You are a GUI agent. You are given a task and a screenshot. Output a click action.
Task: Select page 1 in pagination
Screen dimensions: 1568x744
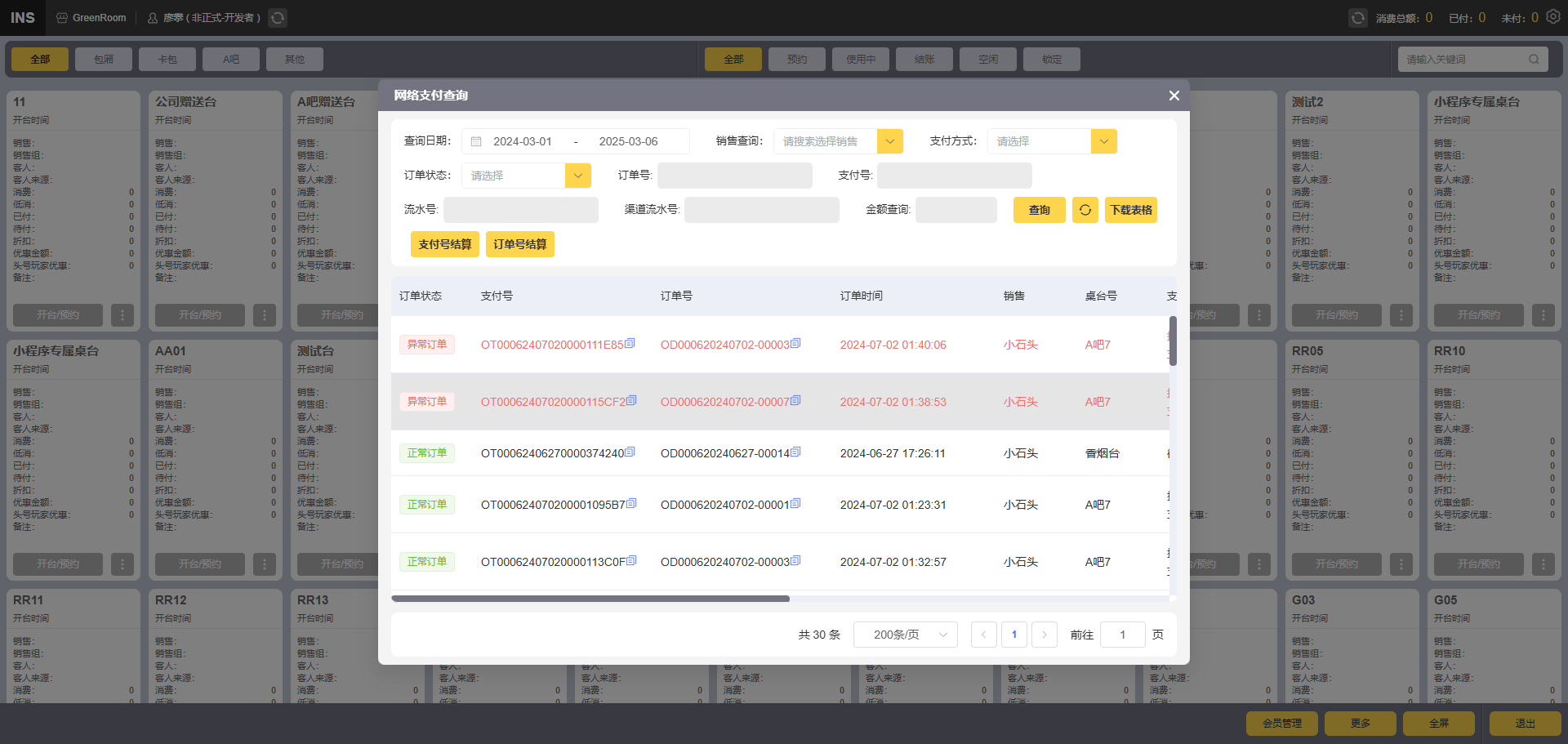coord(1014,635)
